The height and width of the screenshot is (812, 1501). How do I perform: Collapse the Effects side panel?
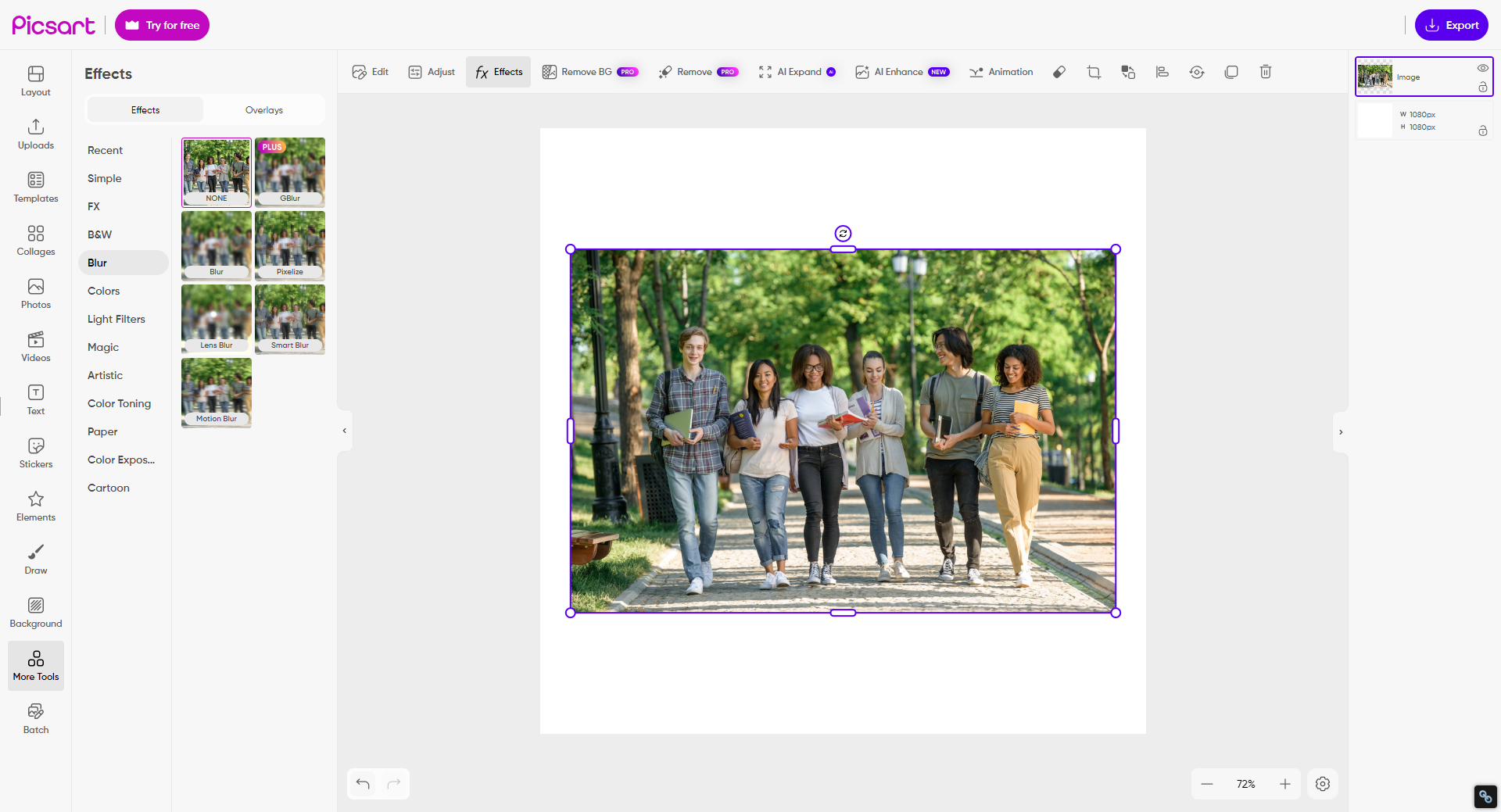pos(344,430)
